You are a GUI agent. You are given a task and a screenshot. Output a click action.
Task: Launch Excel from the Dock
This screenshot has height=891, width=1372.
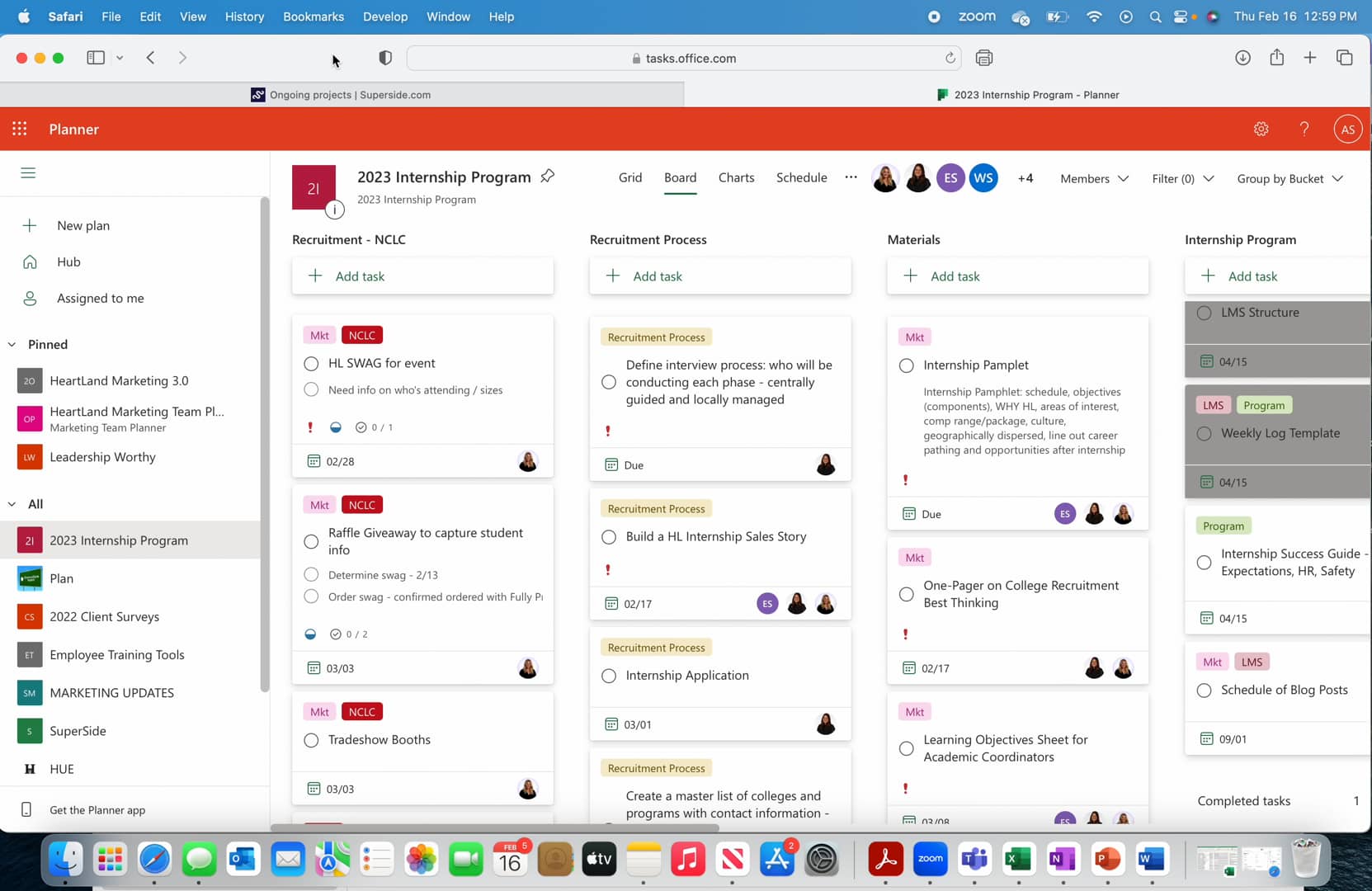click(1018, 859)
